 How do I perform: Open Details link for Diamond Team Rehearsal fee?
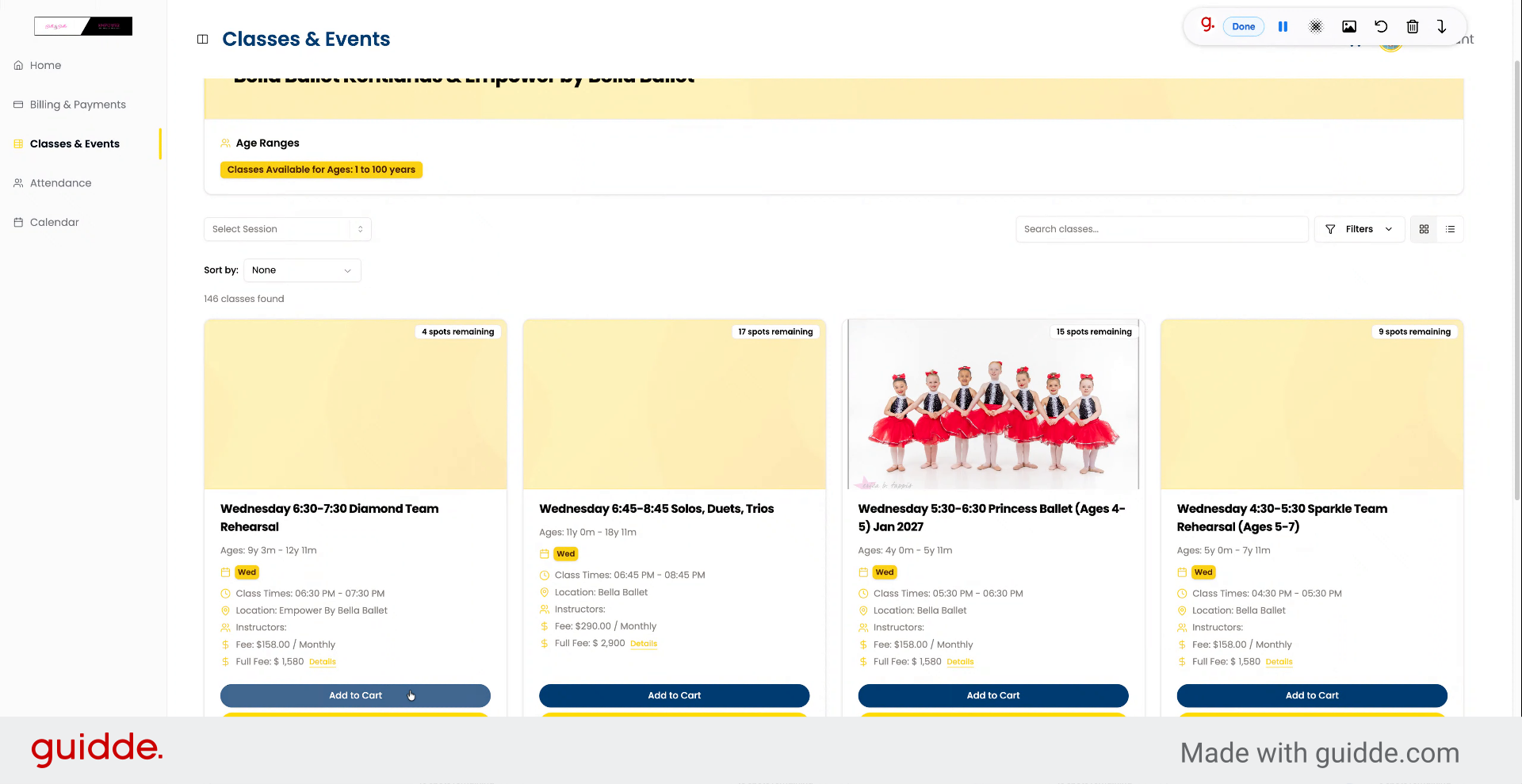pyautogui.click(x=323, y=662)
